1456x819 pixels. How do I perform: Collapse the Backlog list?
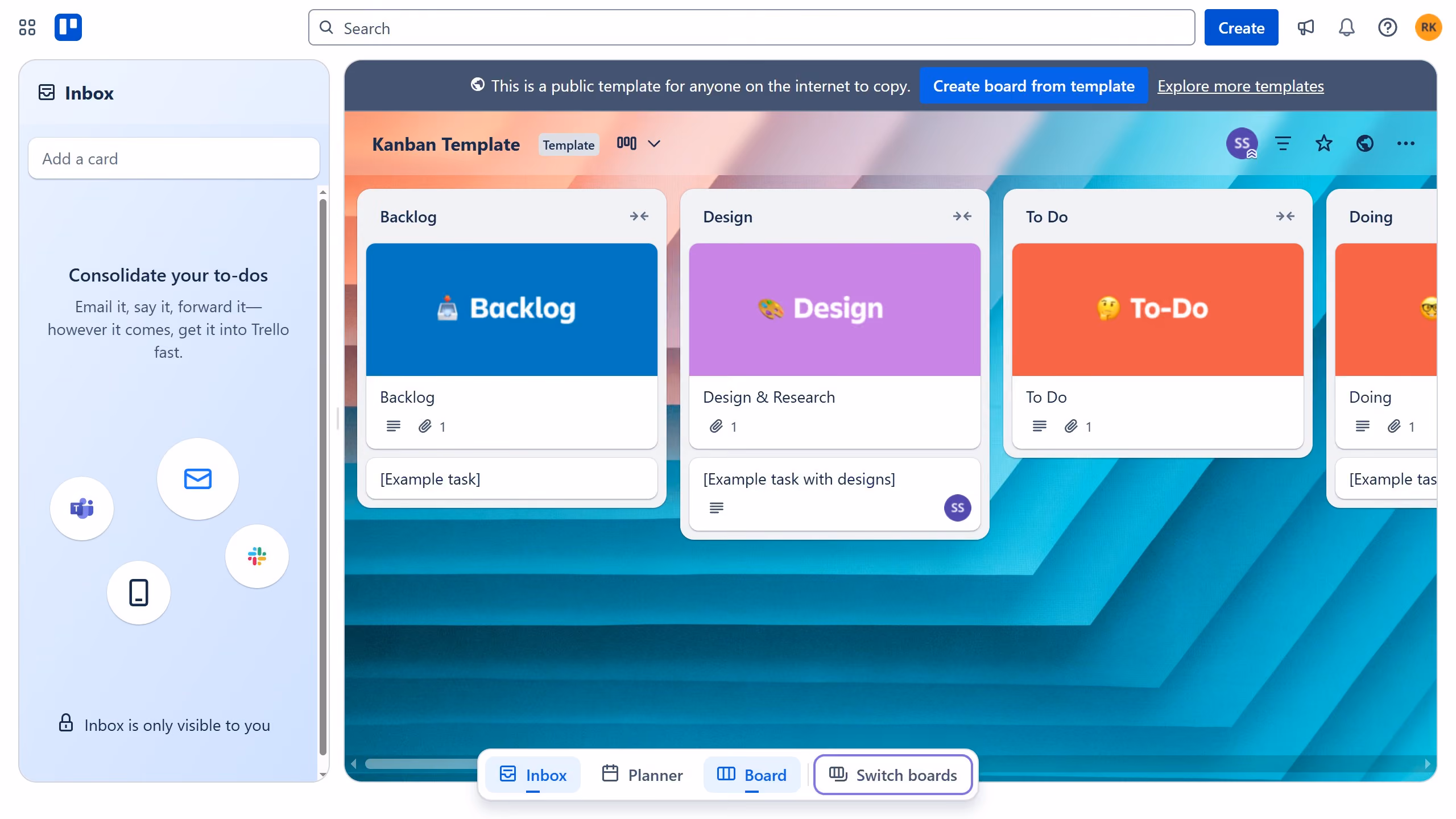[639, 216]
